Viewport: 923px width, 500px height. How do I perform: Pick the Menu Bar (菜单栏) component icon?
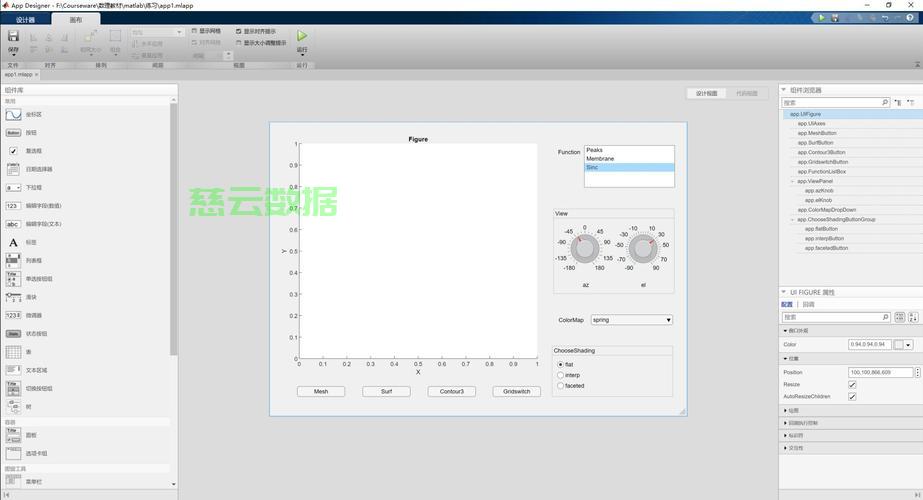click(x=14, y=481)
